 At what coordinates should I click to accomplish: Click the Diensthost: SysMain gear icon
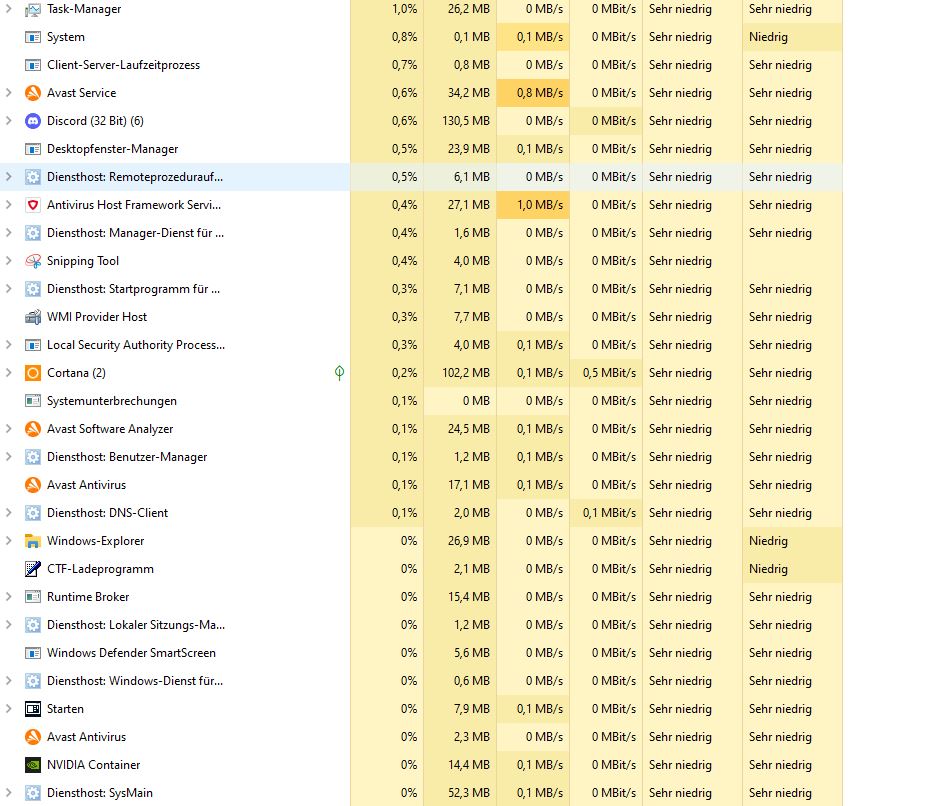pos(33,793)
